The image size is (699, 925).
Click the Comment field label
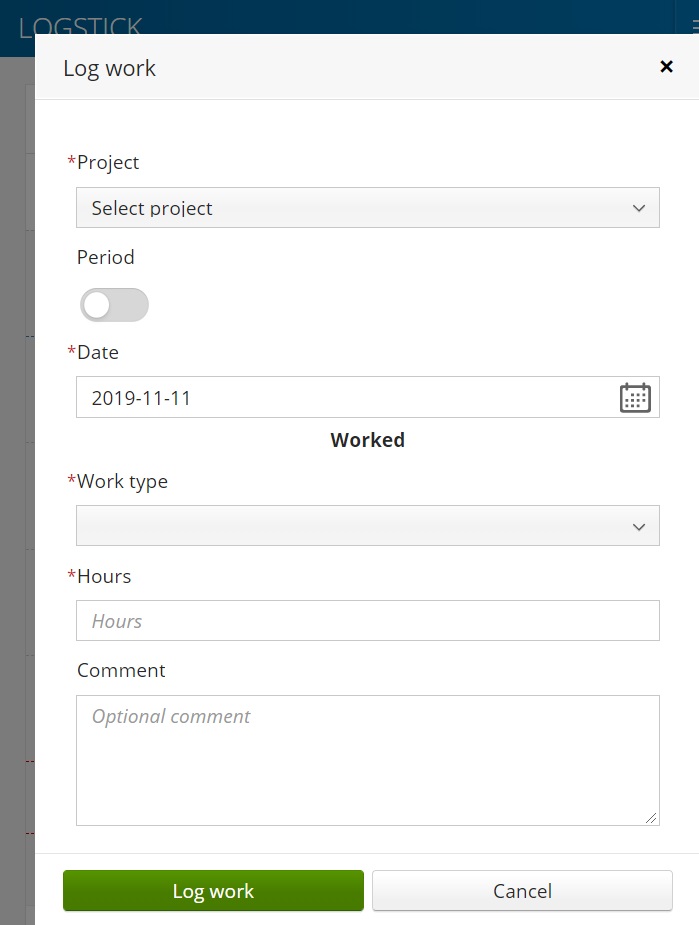click(x=121, y=671)
